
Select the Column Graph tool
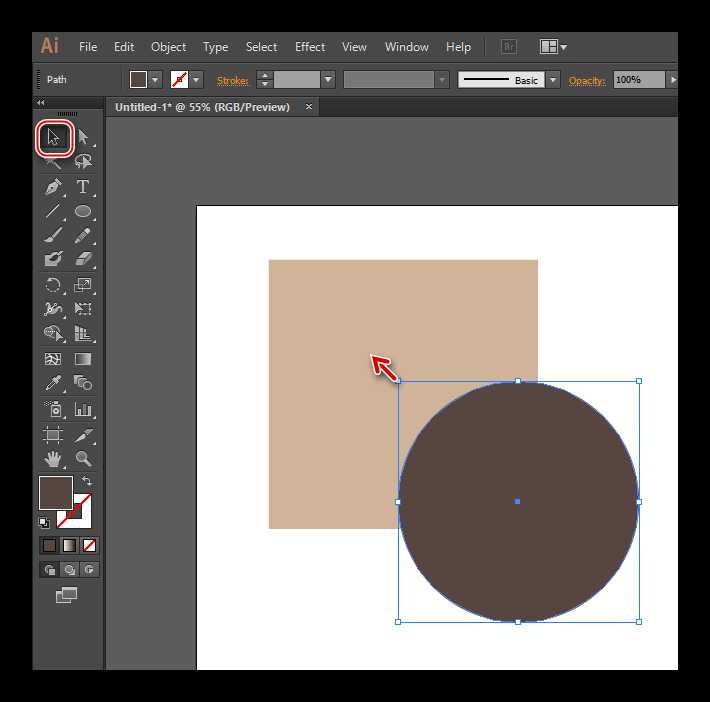click(83, 409)
